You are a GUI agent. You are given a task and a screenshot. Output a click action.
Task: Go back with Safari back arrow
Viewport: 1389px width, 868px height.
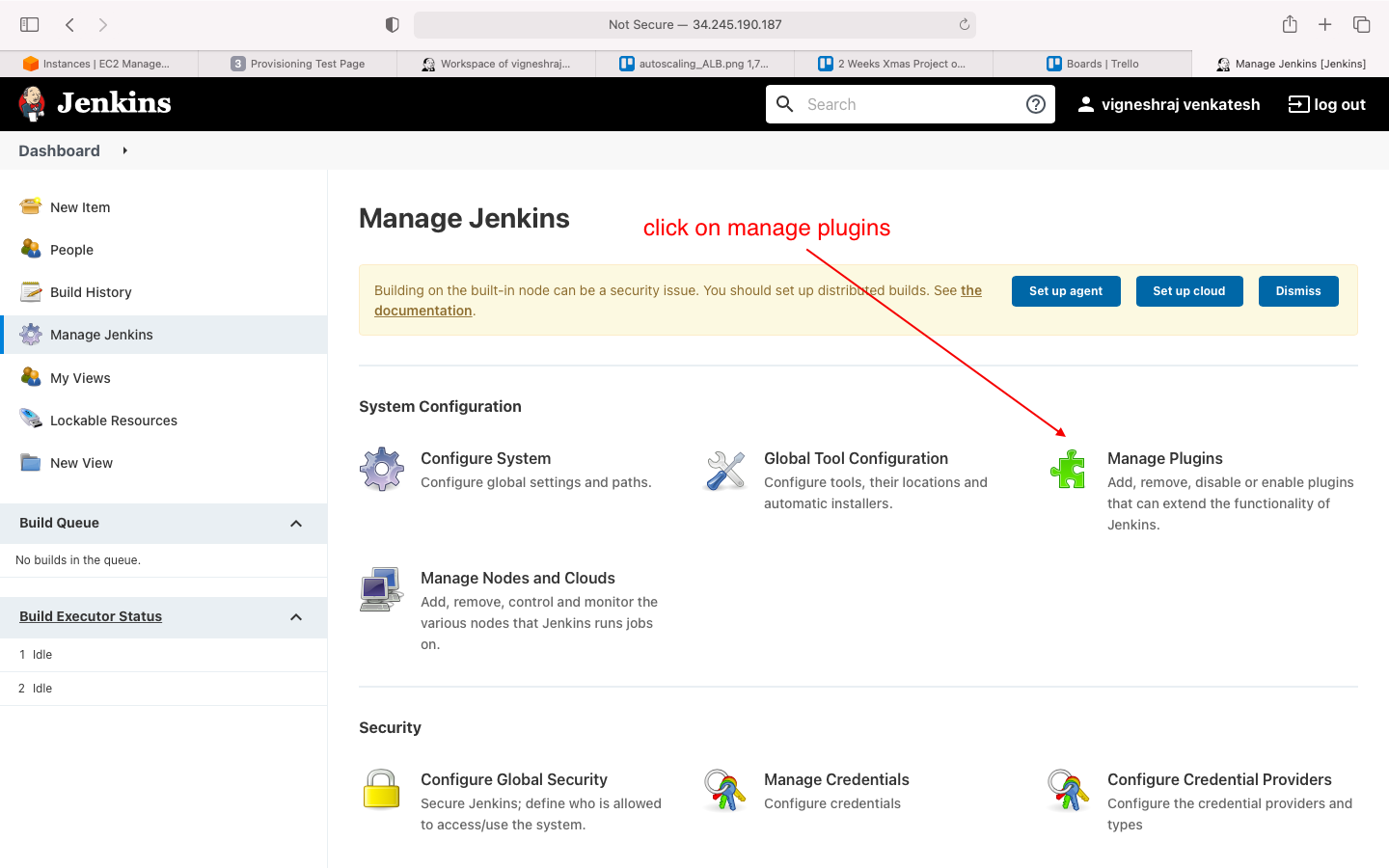click(69, 24)
